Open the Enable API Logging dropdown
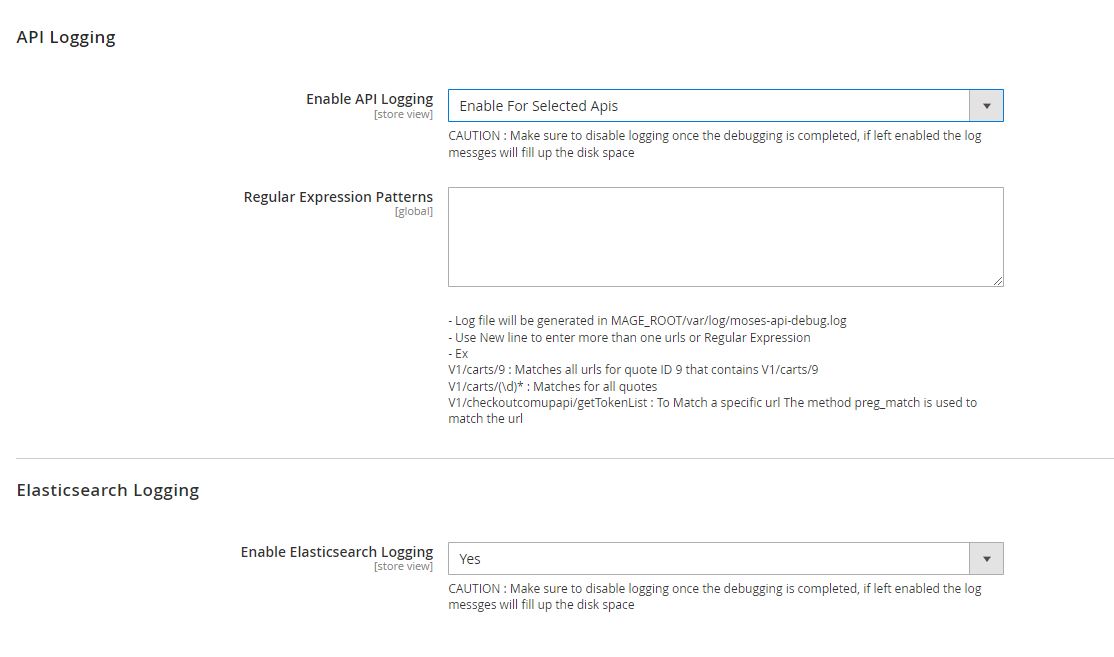1114x657 pixels. click(708, 106)
